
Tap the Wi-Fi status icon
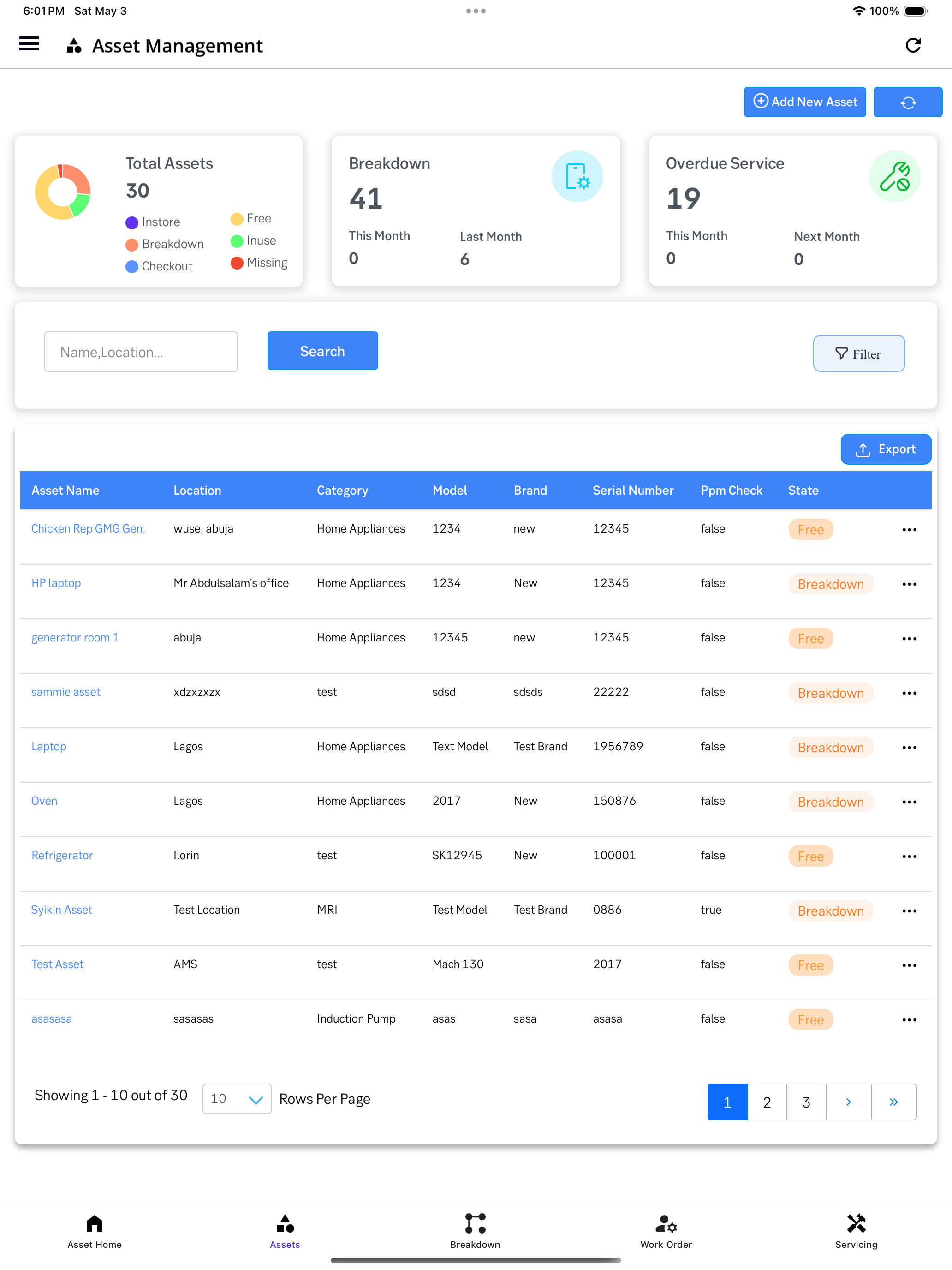coord(858,11)
